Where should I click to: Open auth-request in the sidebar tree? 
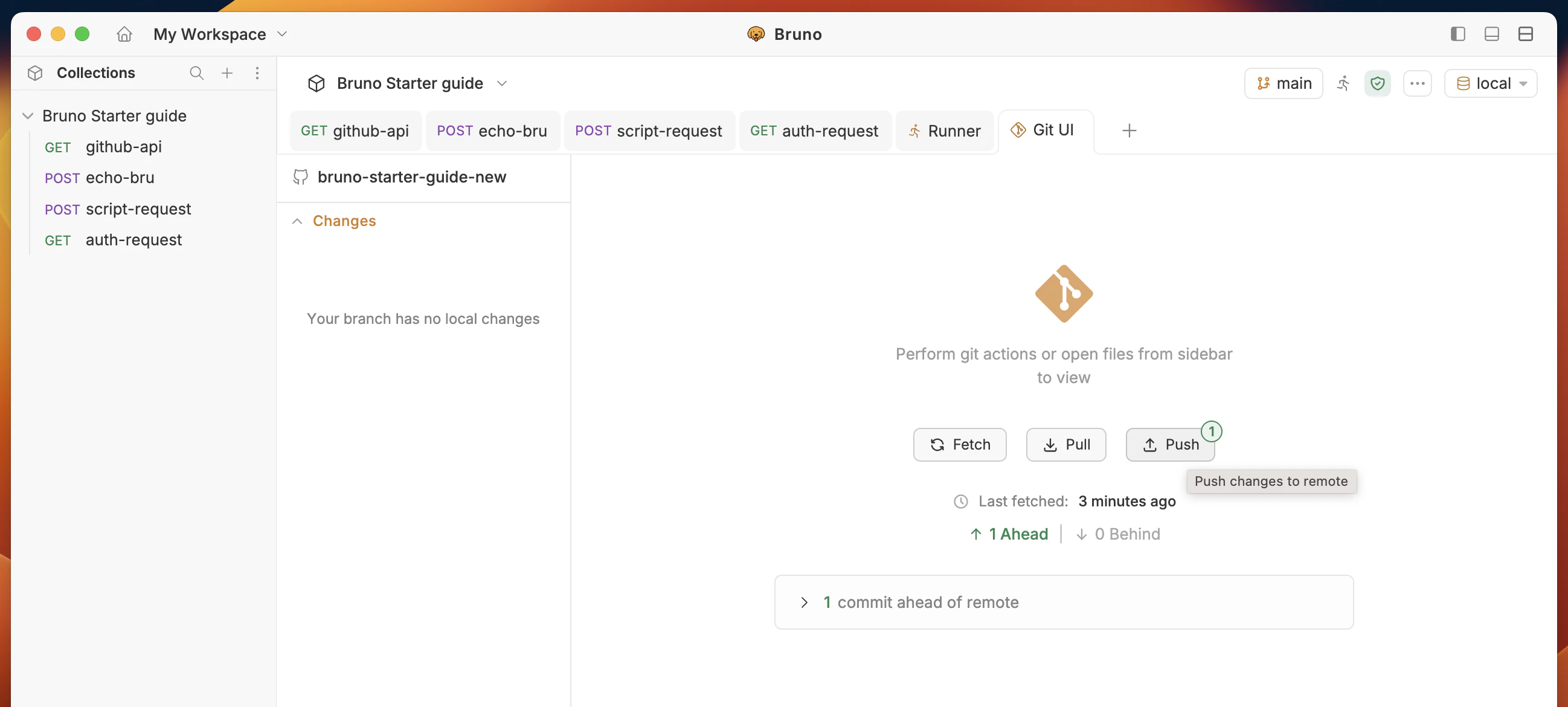coord(133,240)
